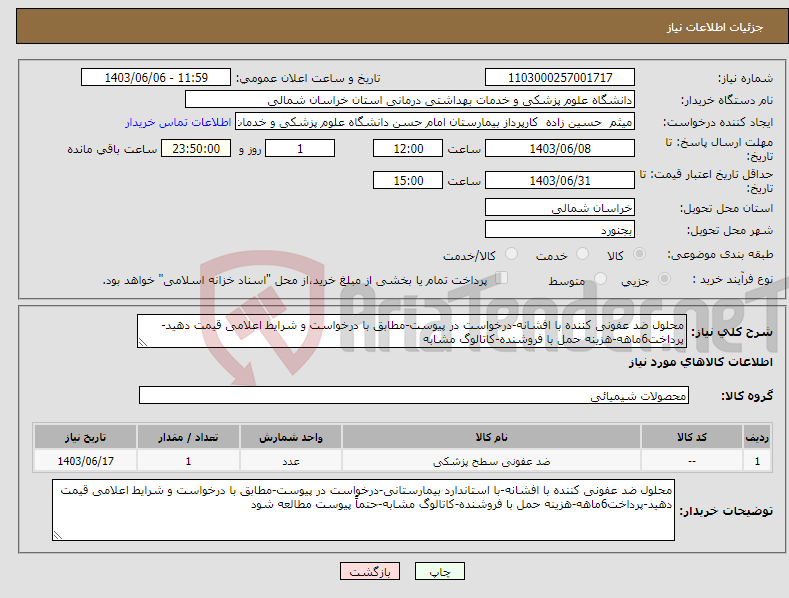The image size is (789, 598).
Task: Click the buyer organization name field
Action: (x=410, y=100)
